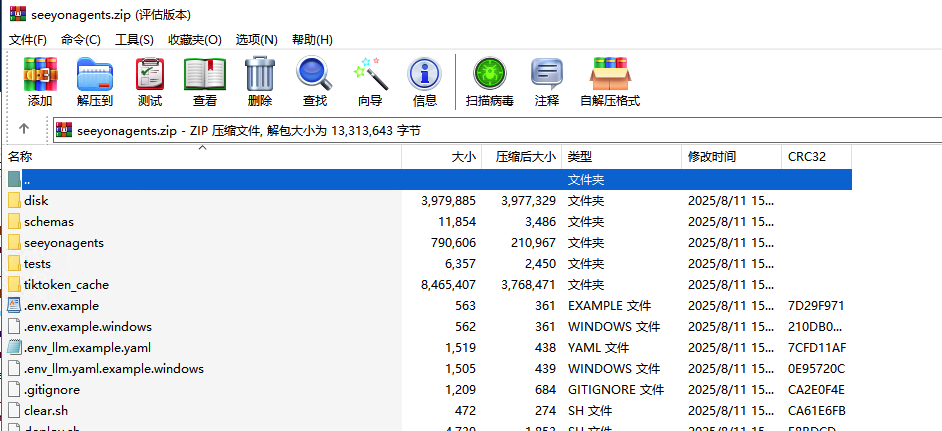Select the .env.example file name

[61, 305]
